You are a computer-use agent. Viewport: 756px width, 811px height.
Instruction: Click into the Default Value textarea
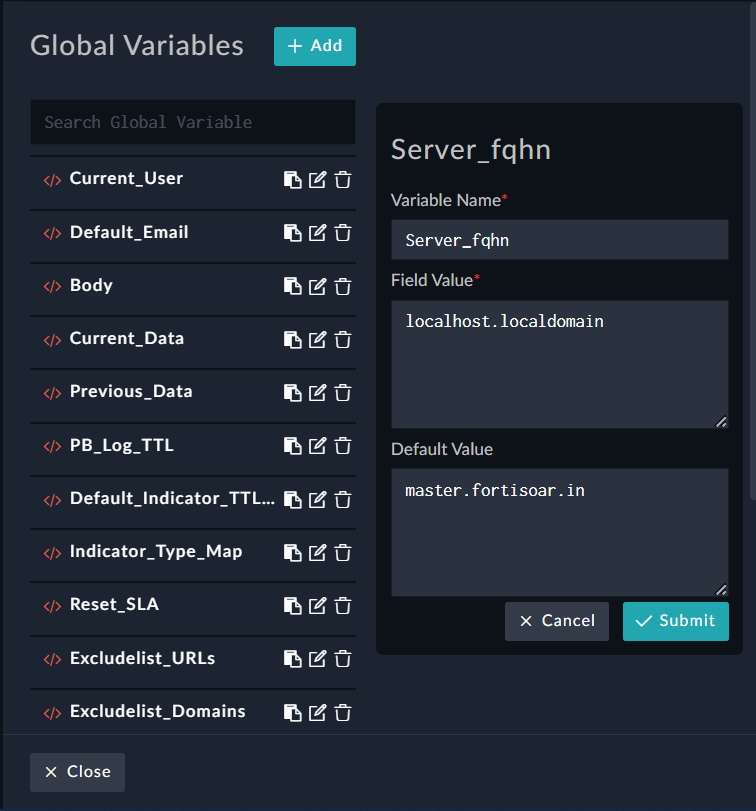click(x=559, y=533)
